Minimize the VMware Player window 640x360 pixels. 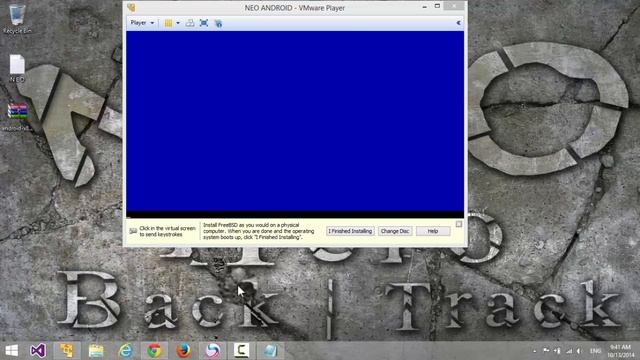pos(424,7)
